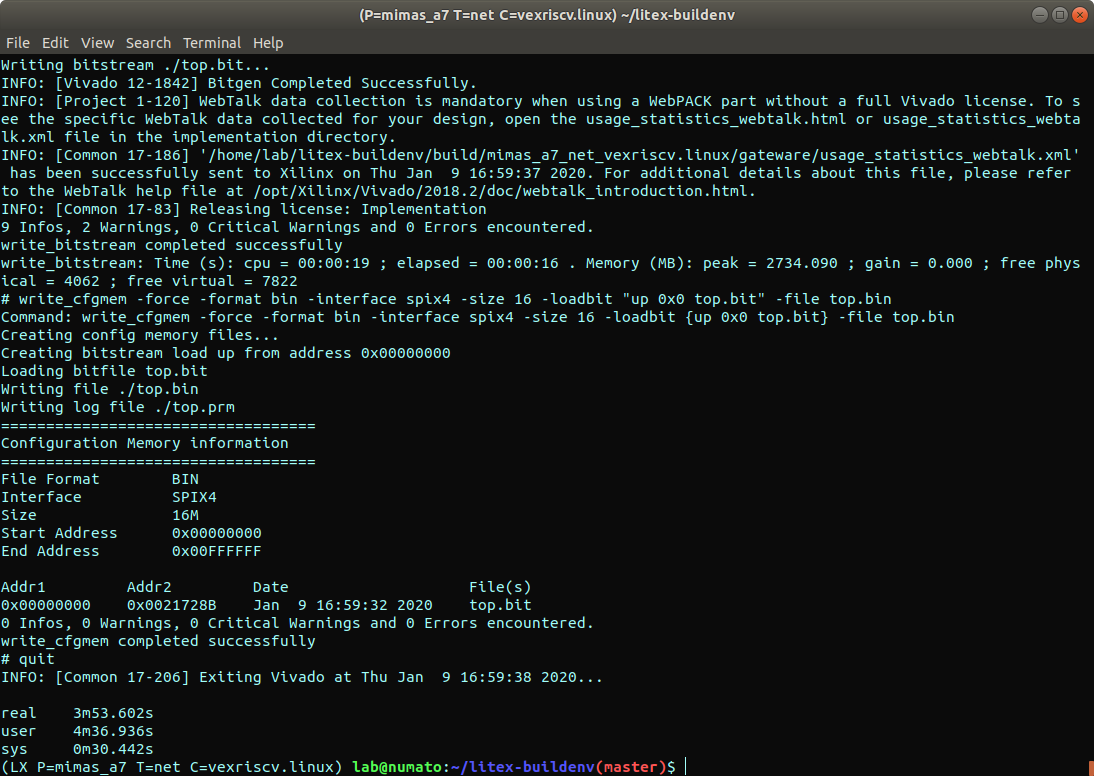Minimize the terminal window
This screenshot has width=1094, height=776.
point(1038,15)
